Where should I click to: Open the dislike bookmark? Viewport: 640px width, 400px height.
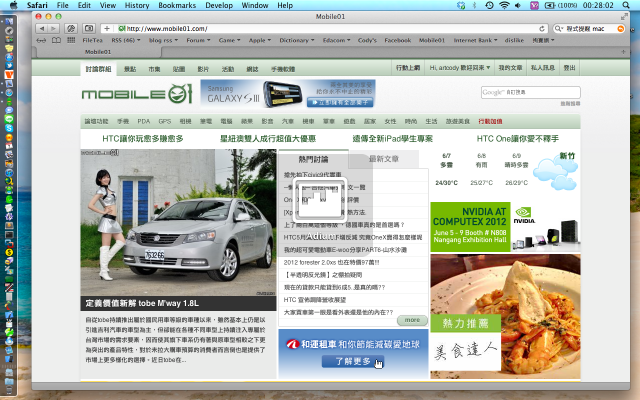[x=514, y=40]
